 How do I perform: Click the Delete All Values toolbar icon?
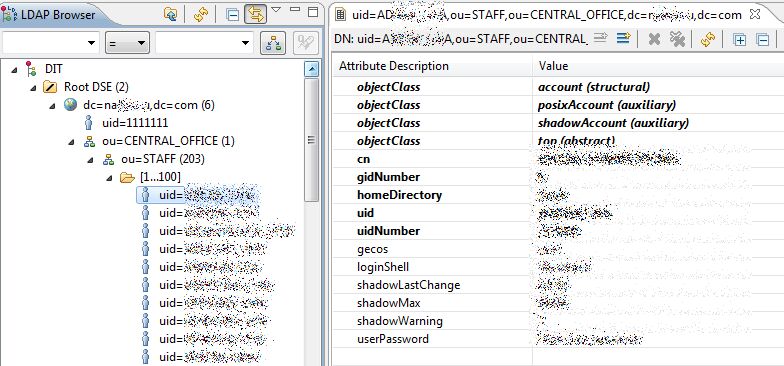[677, 39]
